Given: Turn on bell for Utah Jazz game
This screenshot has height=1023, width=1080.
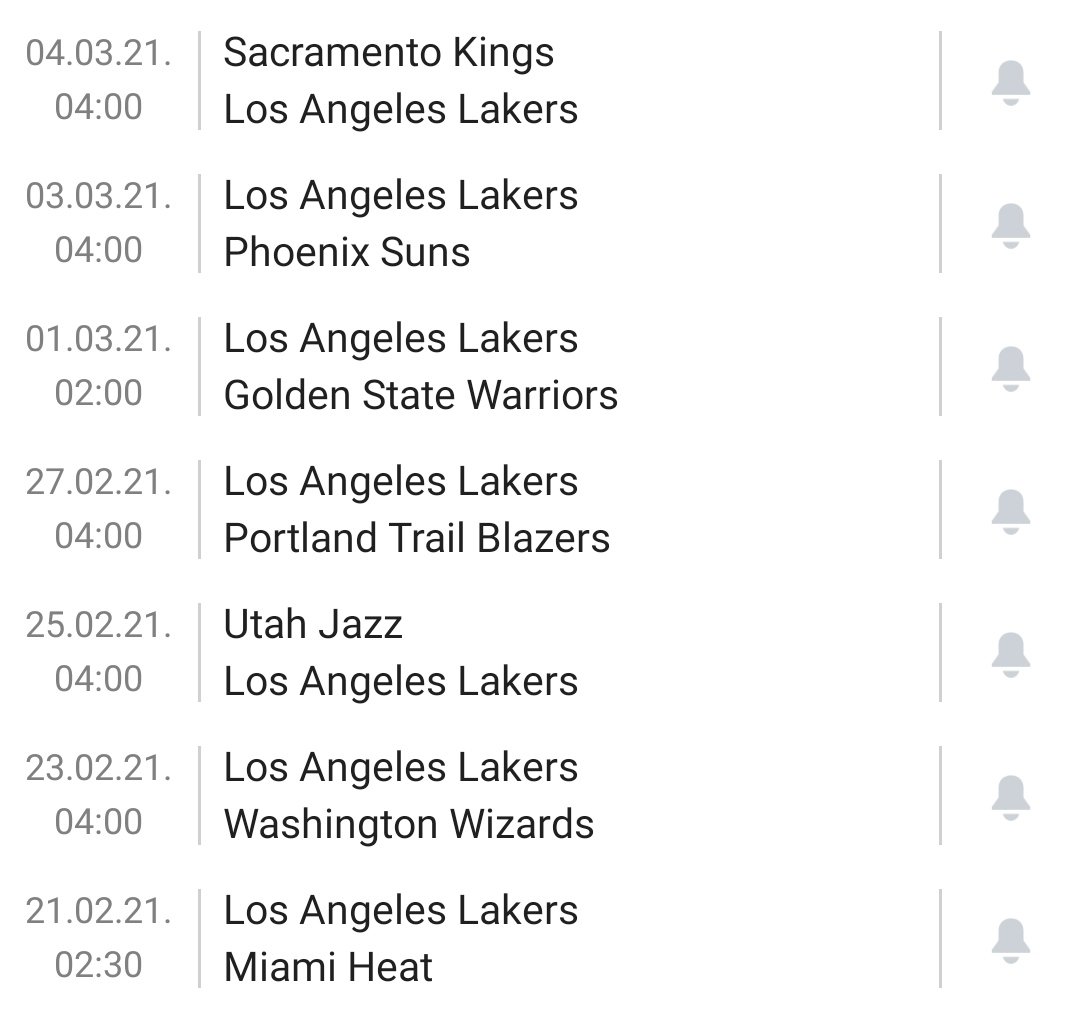Looking at the screenshot, I should click(1010, 654).
